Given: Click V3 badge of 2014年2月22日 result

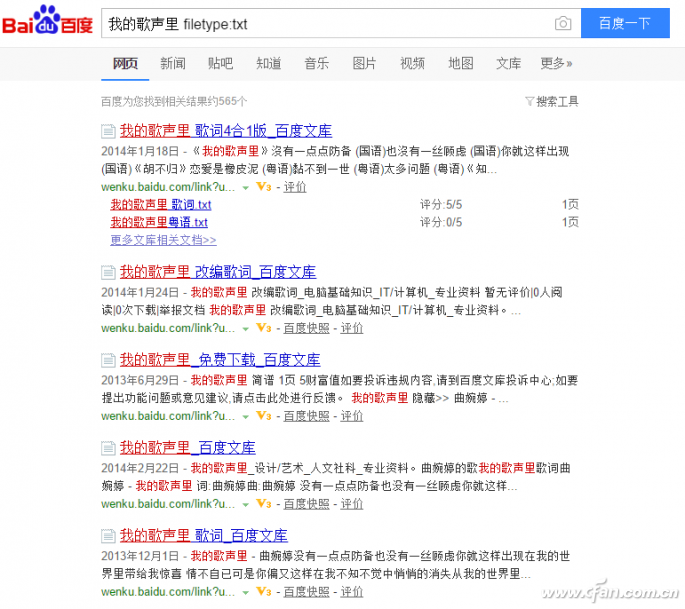Looking at the screenshot, I should click(264, 504).
